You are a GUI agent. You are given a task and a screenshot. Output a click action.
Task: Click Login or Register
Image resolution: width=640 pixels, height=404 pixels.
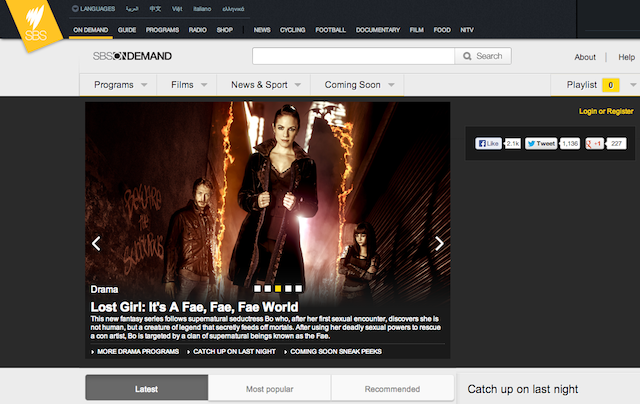(606, 111)
